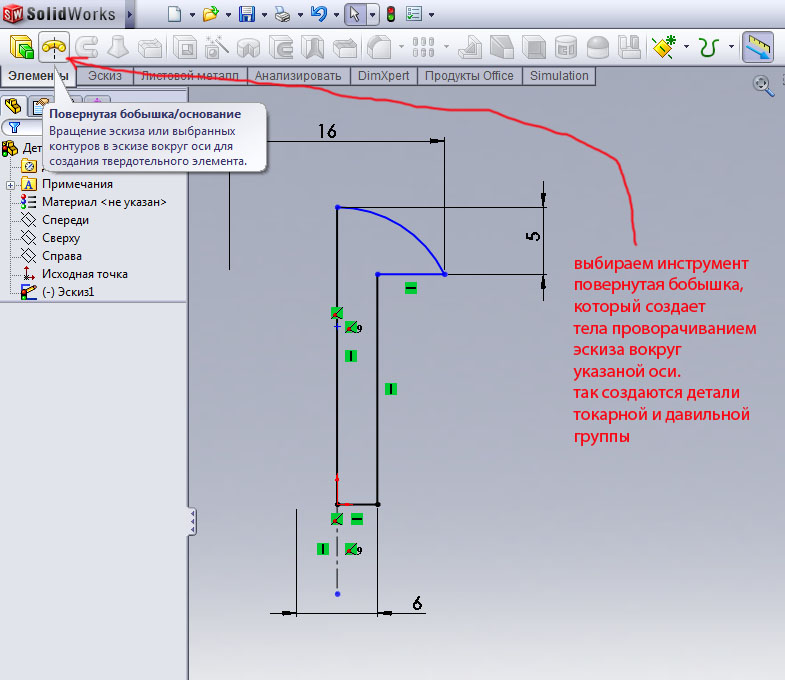Click the Measure ruler tool icon
This screenshot has width=785, height=680.
click(x=762, y=46)
